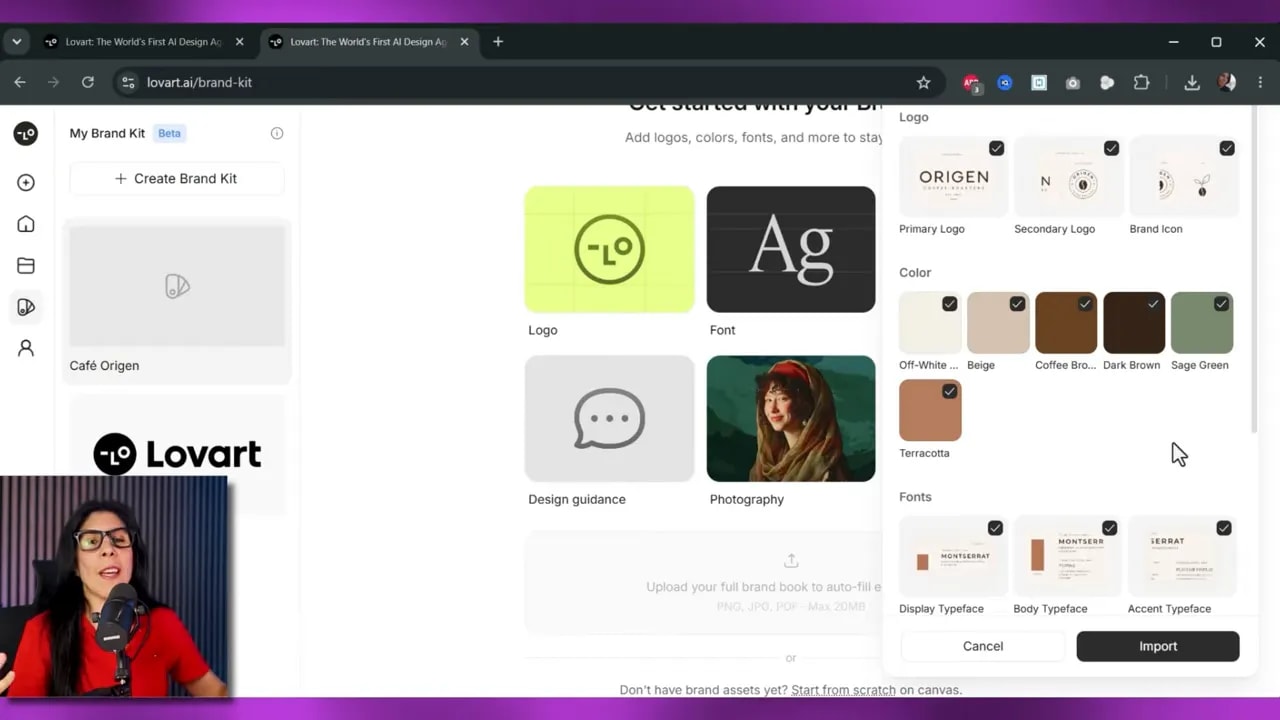
Task: Click the blue round extension icon
Action: click(1005, 83)
